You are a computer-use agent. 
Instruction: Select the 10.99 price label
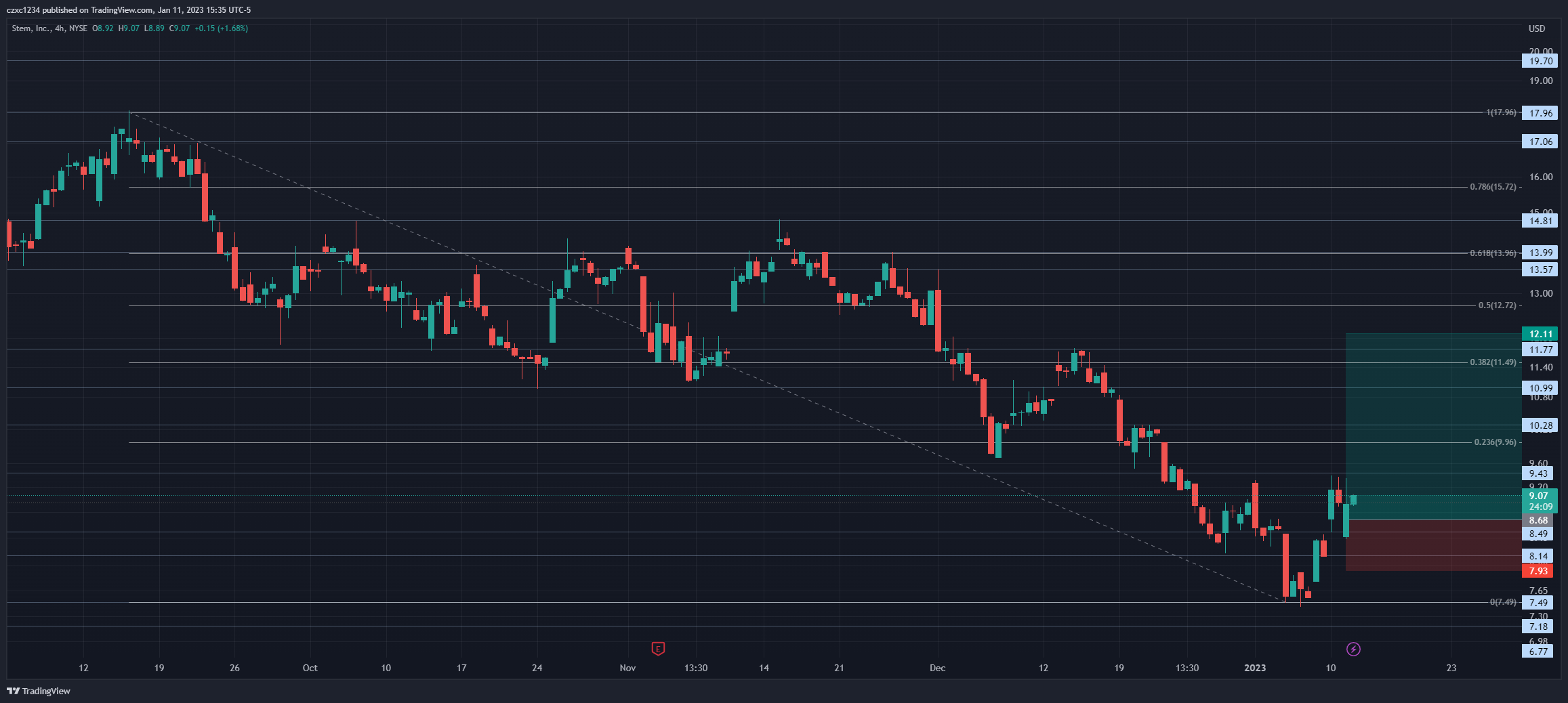1540,388
